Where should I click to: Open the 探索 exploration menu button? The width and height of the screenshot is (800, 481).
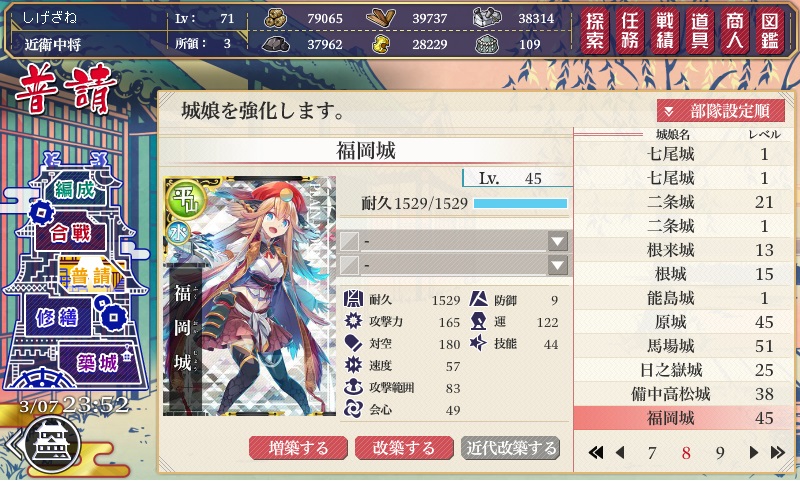[595, 30]
